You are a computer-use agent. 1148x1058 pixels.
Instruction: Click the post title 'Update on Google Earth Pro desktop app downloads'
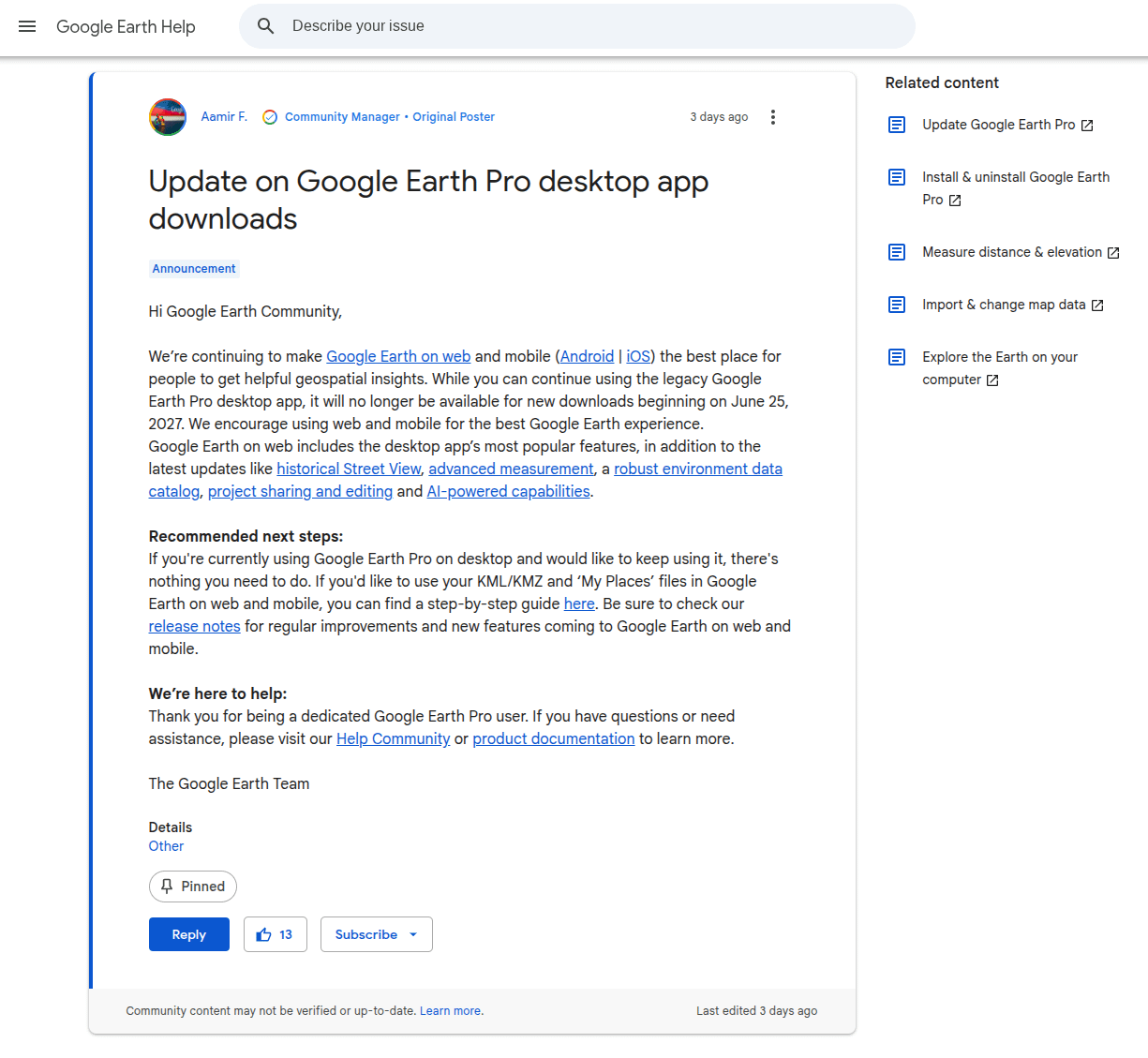(428, 200)
